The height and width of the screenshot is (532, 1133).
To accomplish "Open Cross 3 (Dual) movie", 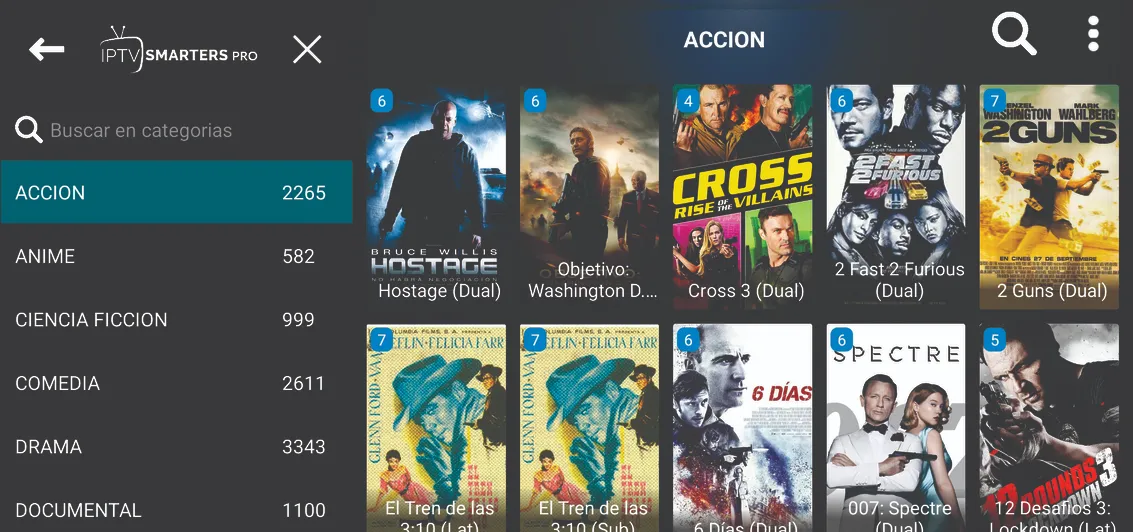I will (743, 197).
